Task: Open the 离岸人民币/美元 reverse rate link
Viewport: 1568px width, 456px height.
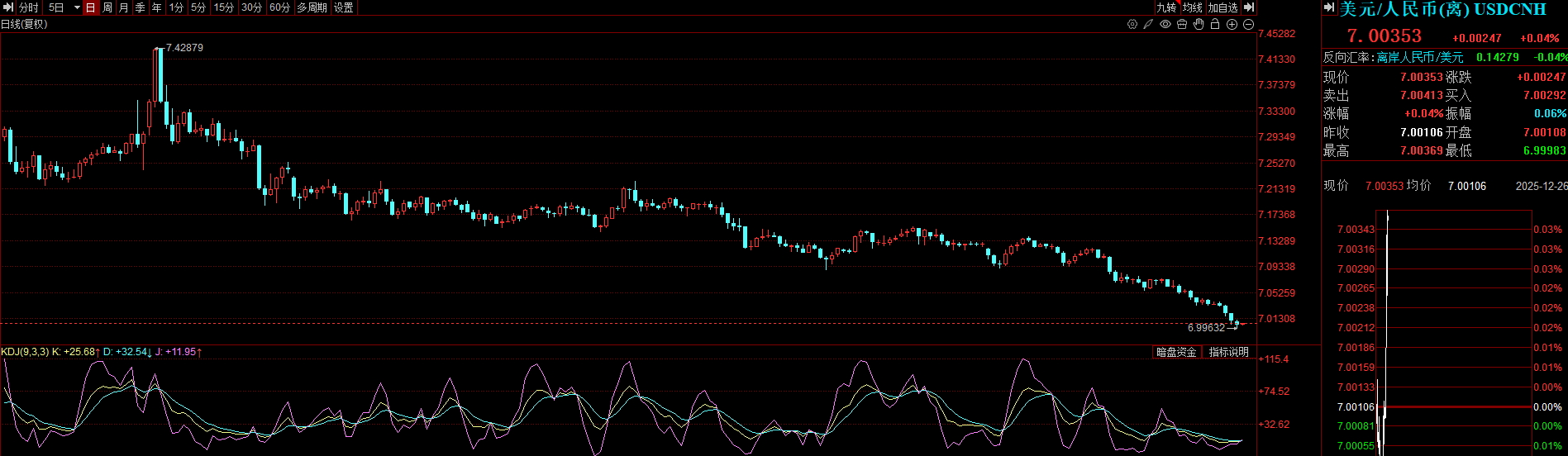Action: pos(1419,57)
